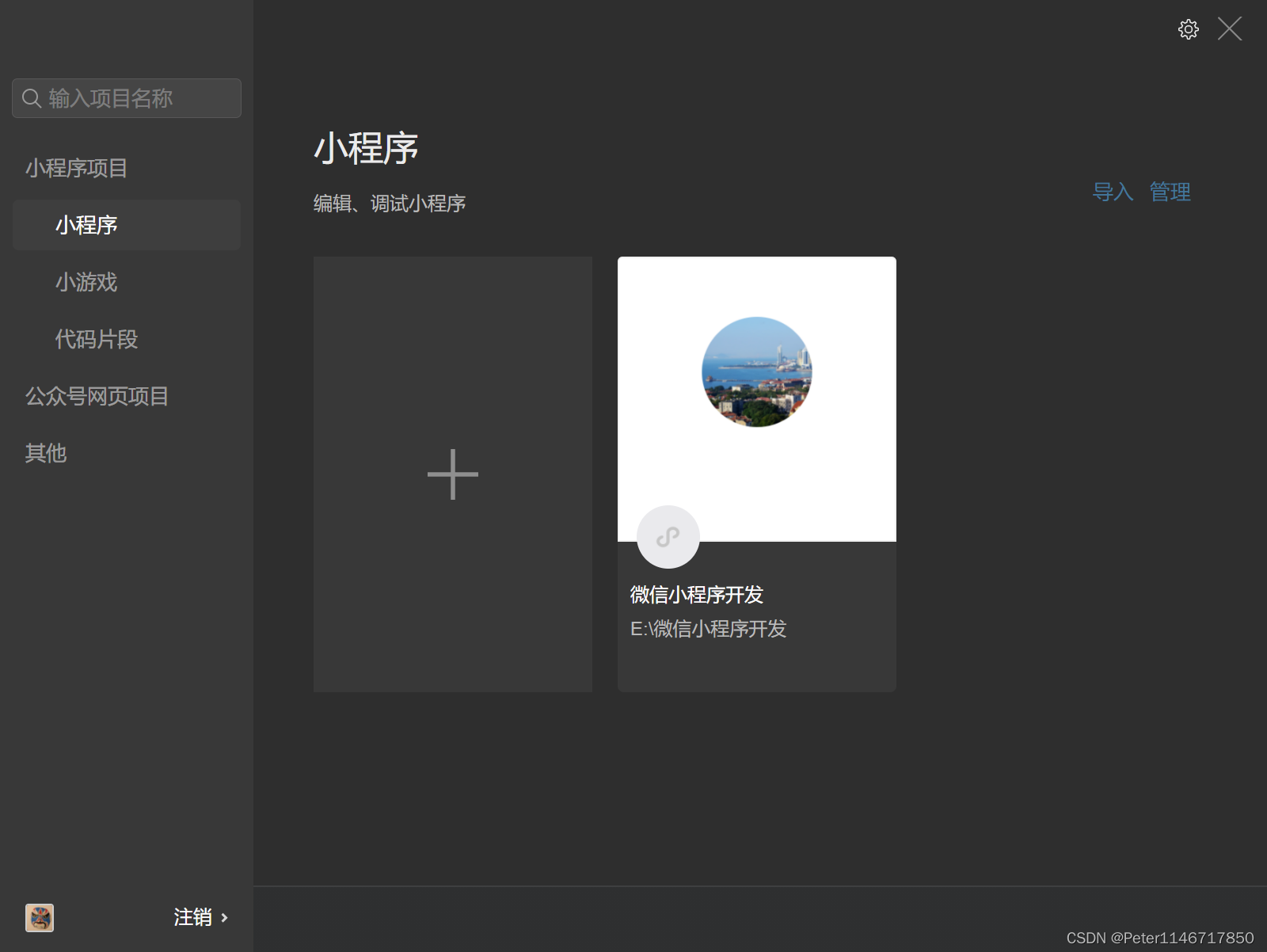
Task: Select the 代码片段 sidebar entry
Action: click(95, 339)
